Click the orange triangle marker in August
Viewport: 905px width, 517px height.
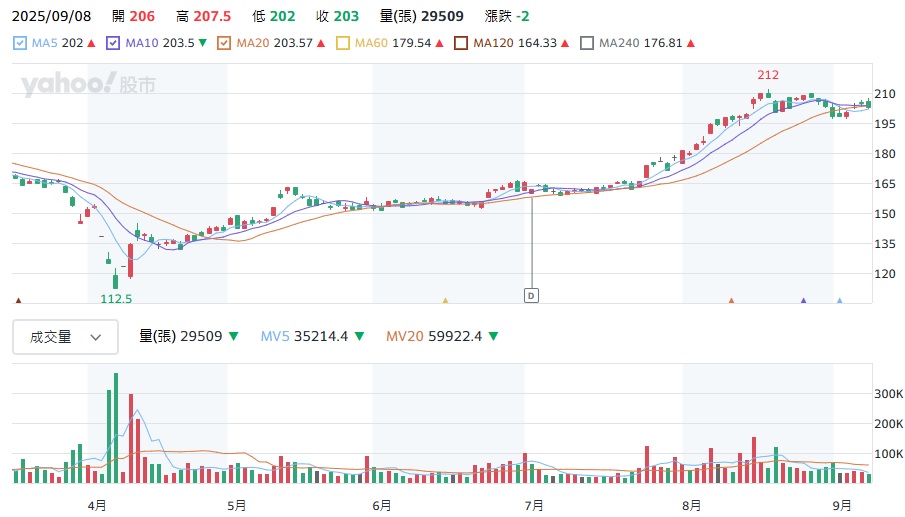[731, 299]
